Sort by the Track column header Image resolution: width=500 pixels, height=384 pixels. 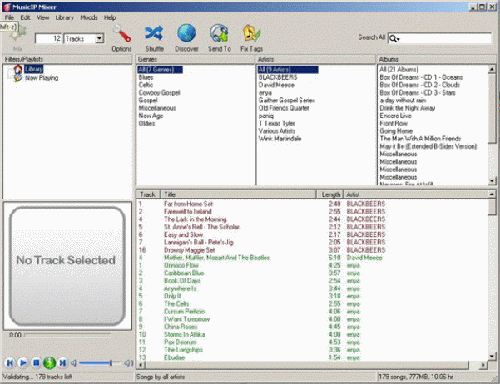click(x=148, y=194)
